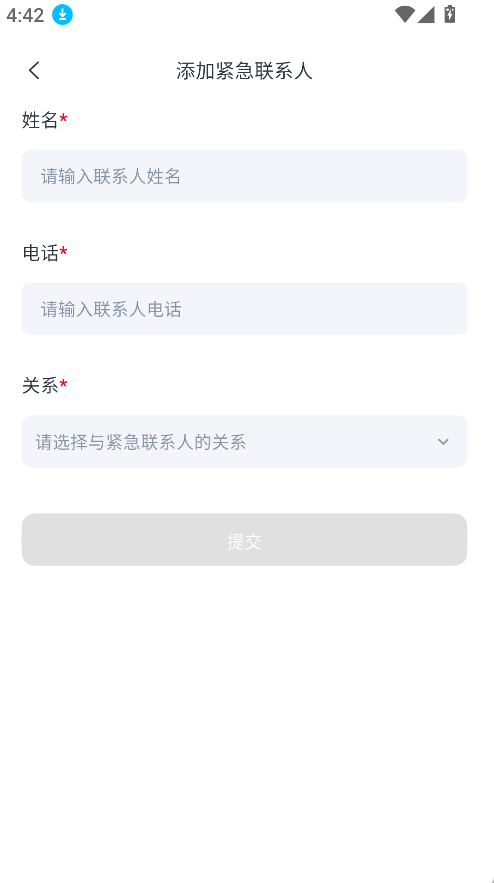
Task: Tap the 电话 field label
Action: tap(40, 253)
